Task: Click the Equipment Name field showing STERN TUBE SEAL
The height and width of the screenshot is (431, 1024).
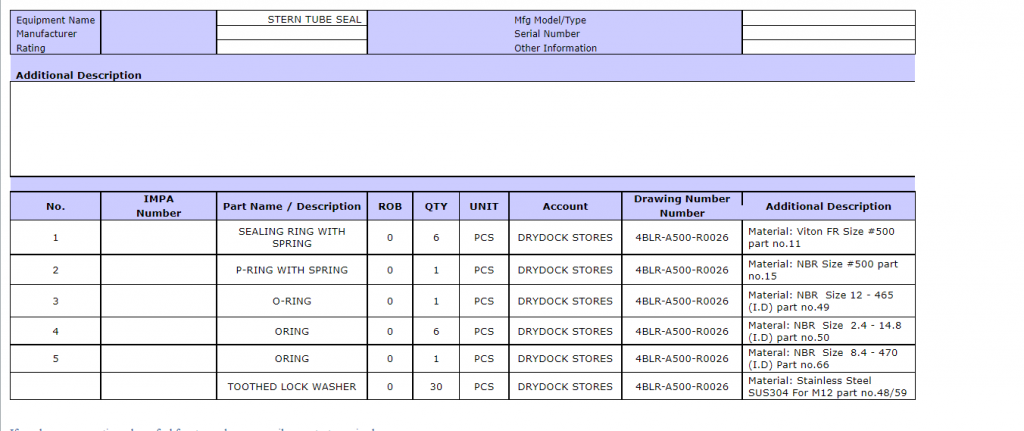Action: [292, 19]
